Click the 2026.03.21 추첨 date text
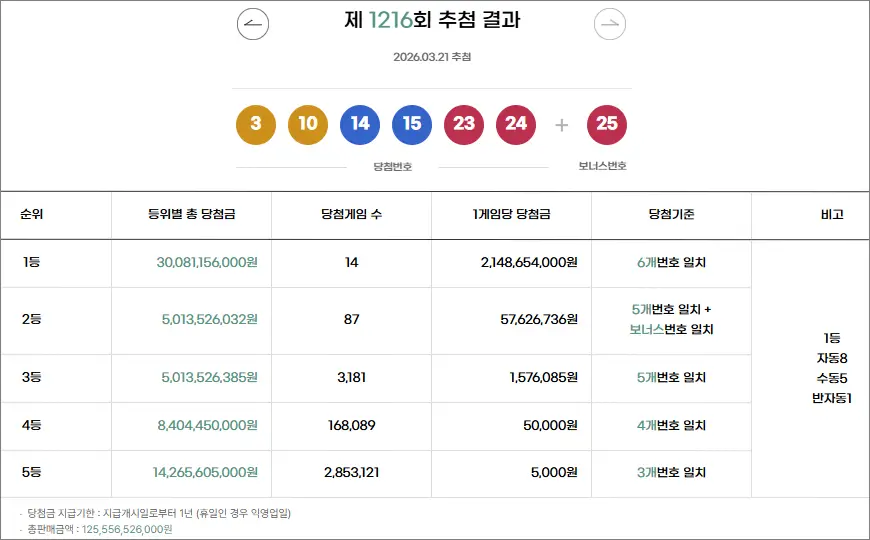870x540 pixels. coord(432,57)
